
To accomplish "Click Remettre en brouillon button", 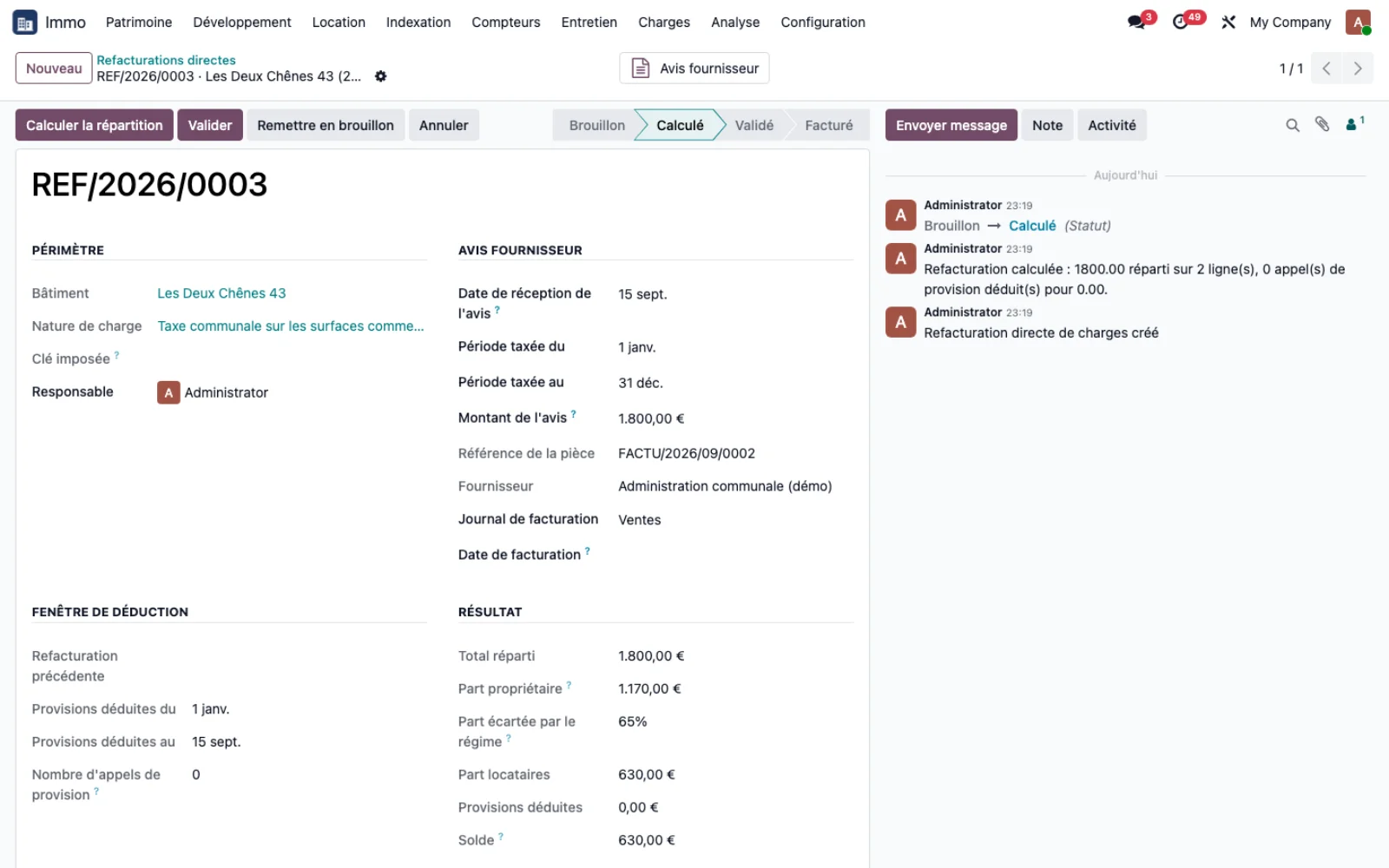I will tap(326, 125).
